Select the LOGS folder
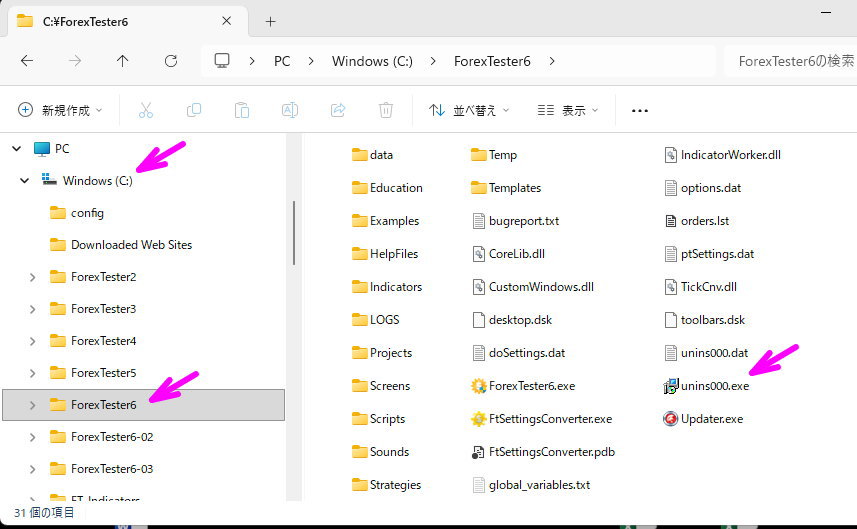The height and width of the screenshot is (529, 857). tap(375, 320)
